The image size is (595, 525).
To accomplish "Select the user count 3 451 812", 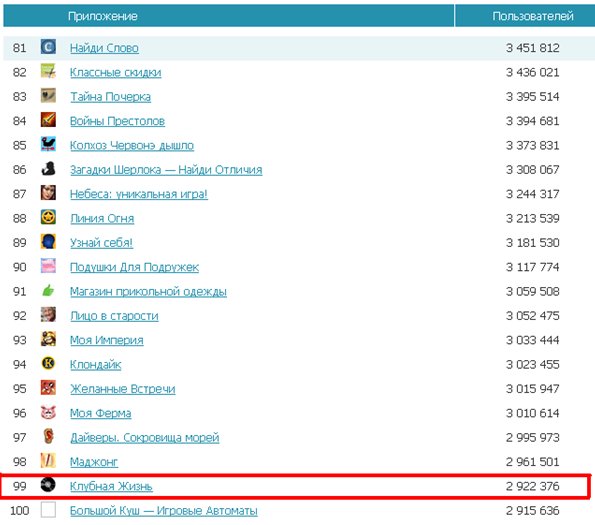I will point(532,48).
